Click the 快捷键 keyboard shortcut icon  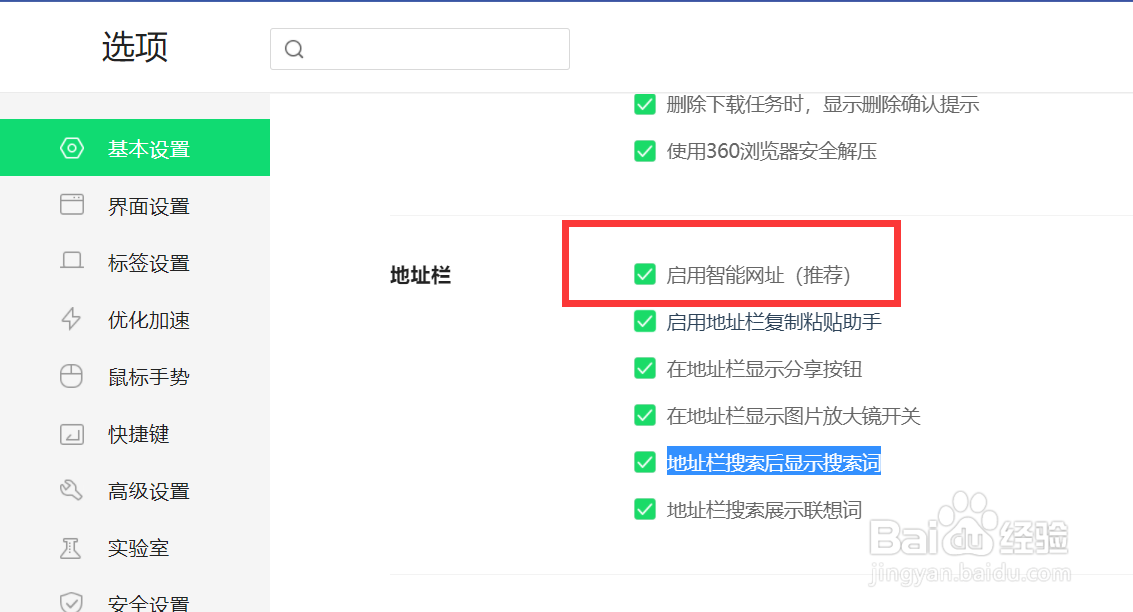pyautogui.click(x=71, y=433)
